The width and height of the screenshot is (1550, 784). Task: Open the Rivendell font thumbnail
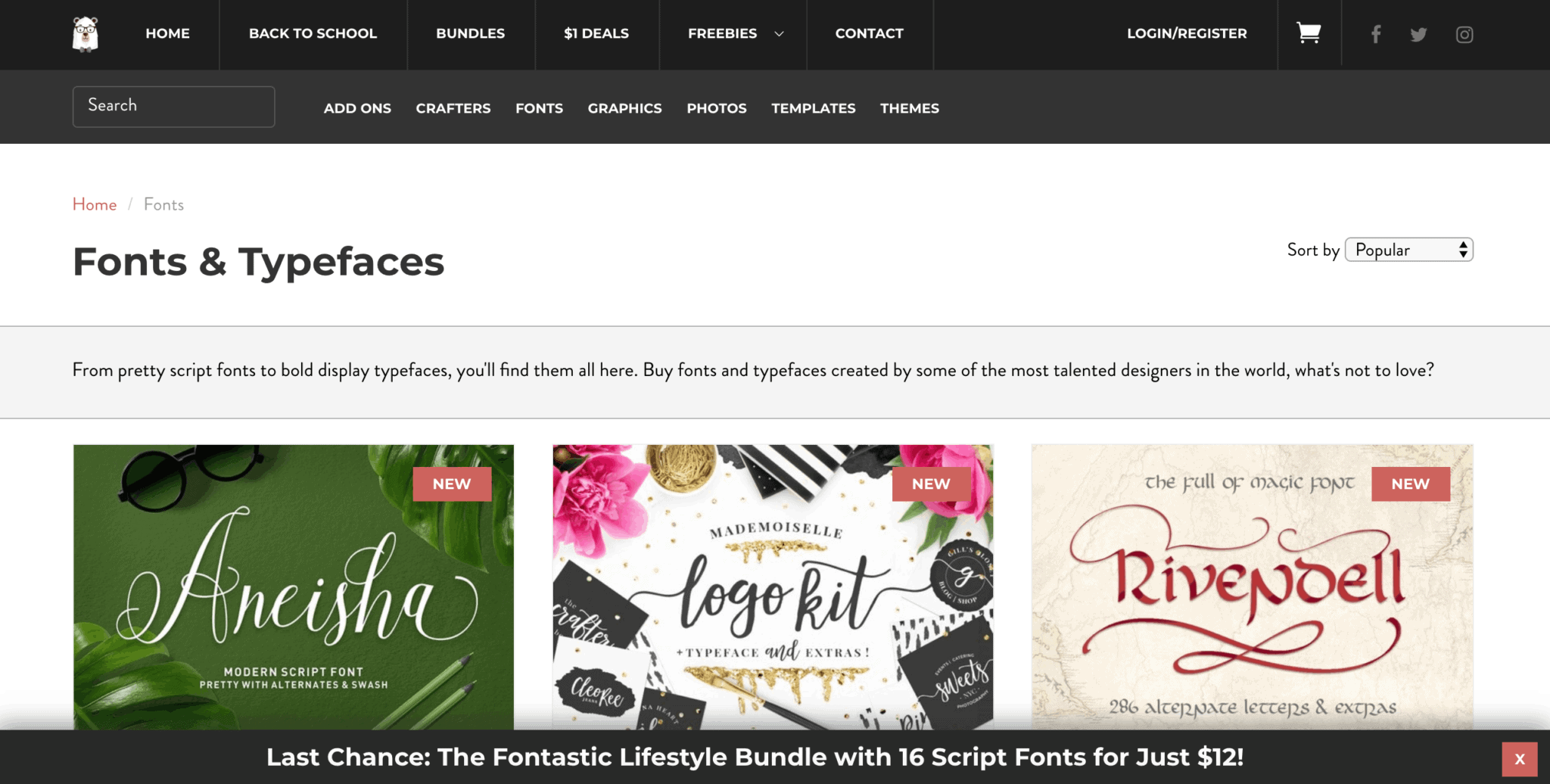point(1252,587)
